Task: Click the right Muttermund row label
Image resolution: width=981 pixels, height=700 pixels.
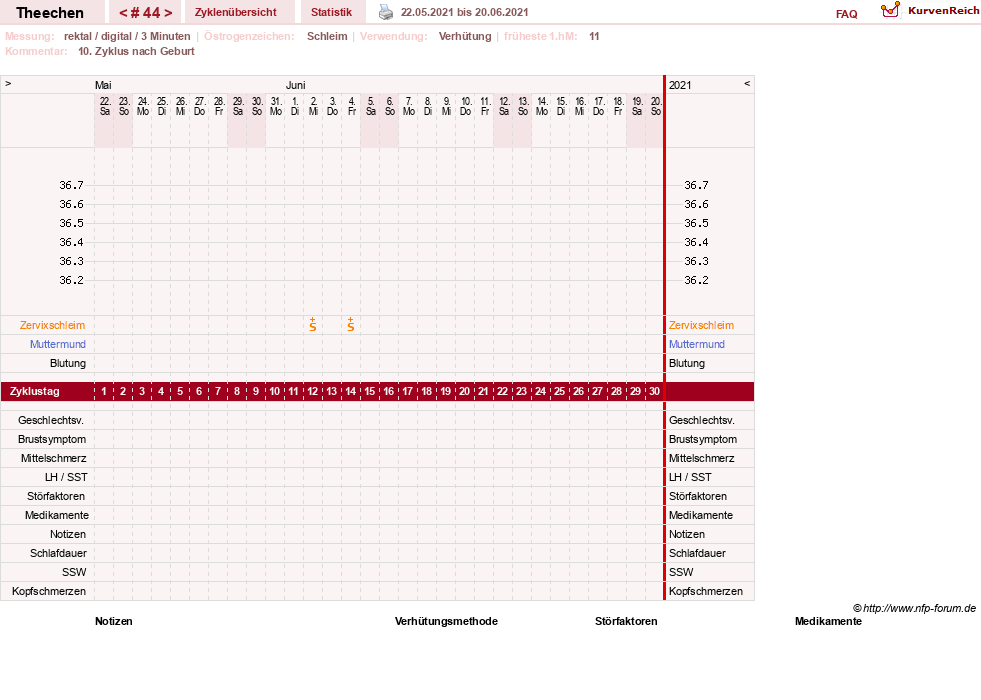Action: pyautogui.click(x=697, y=344)
